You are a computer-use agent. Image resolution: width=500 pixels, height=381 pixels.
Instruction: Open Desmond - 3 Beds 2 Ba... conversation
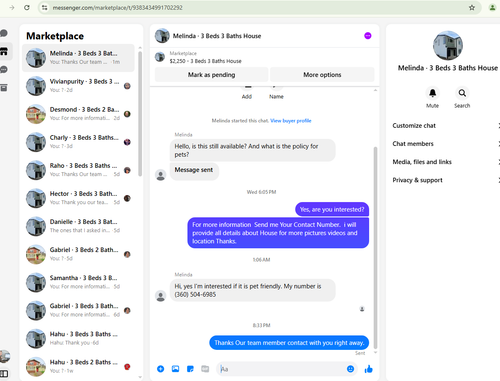[x=78, y=114]
